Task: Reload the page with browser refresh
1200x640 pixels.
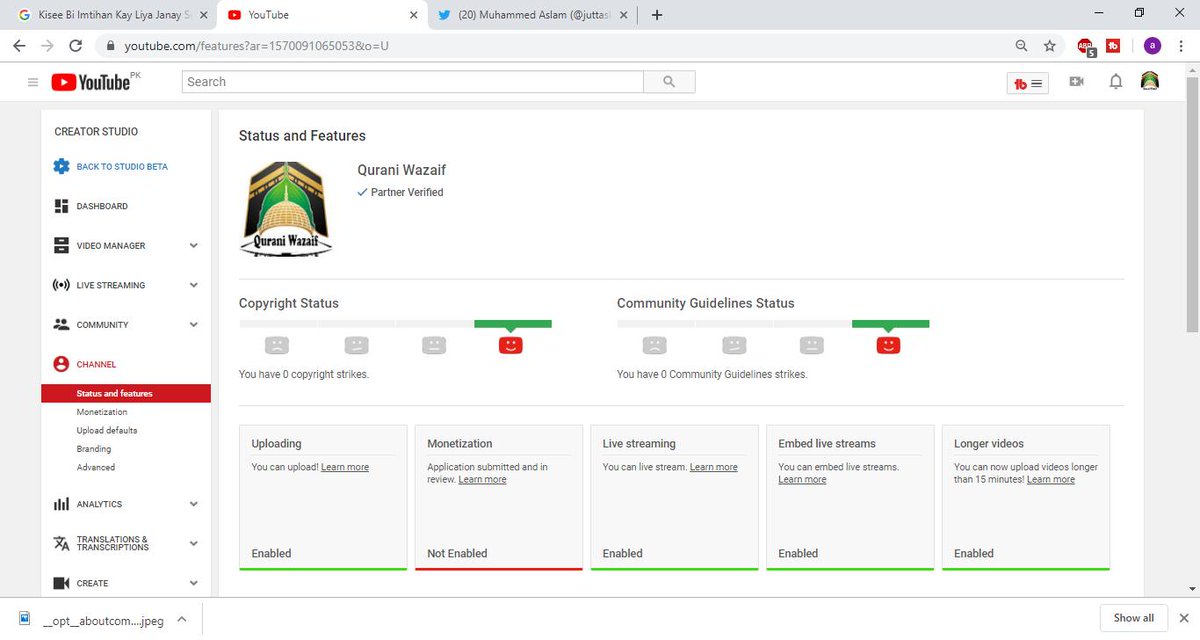Action: (x=75, y=46)
